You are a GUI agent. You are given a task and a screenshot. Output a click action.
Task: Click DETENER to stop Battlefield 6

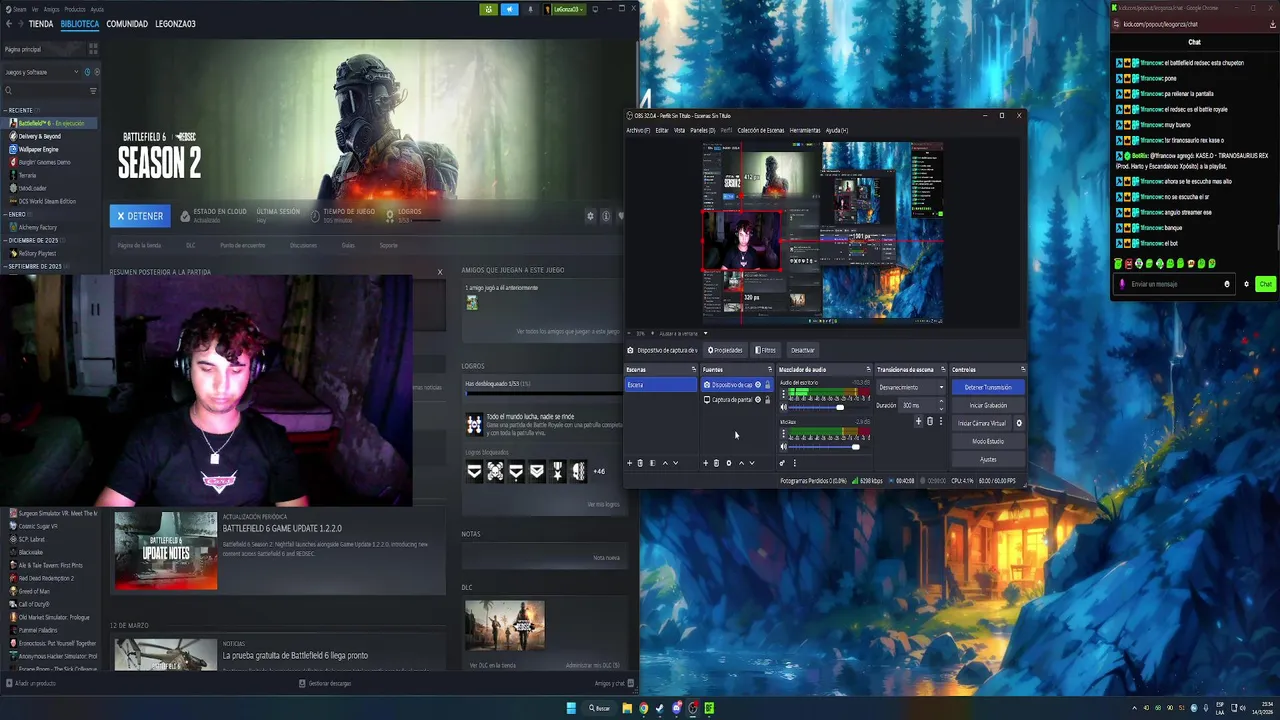point(140,216)
